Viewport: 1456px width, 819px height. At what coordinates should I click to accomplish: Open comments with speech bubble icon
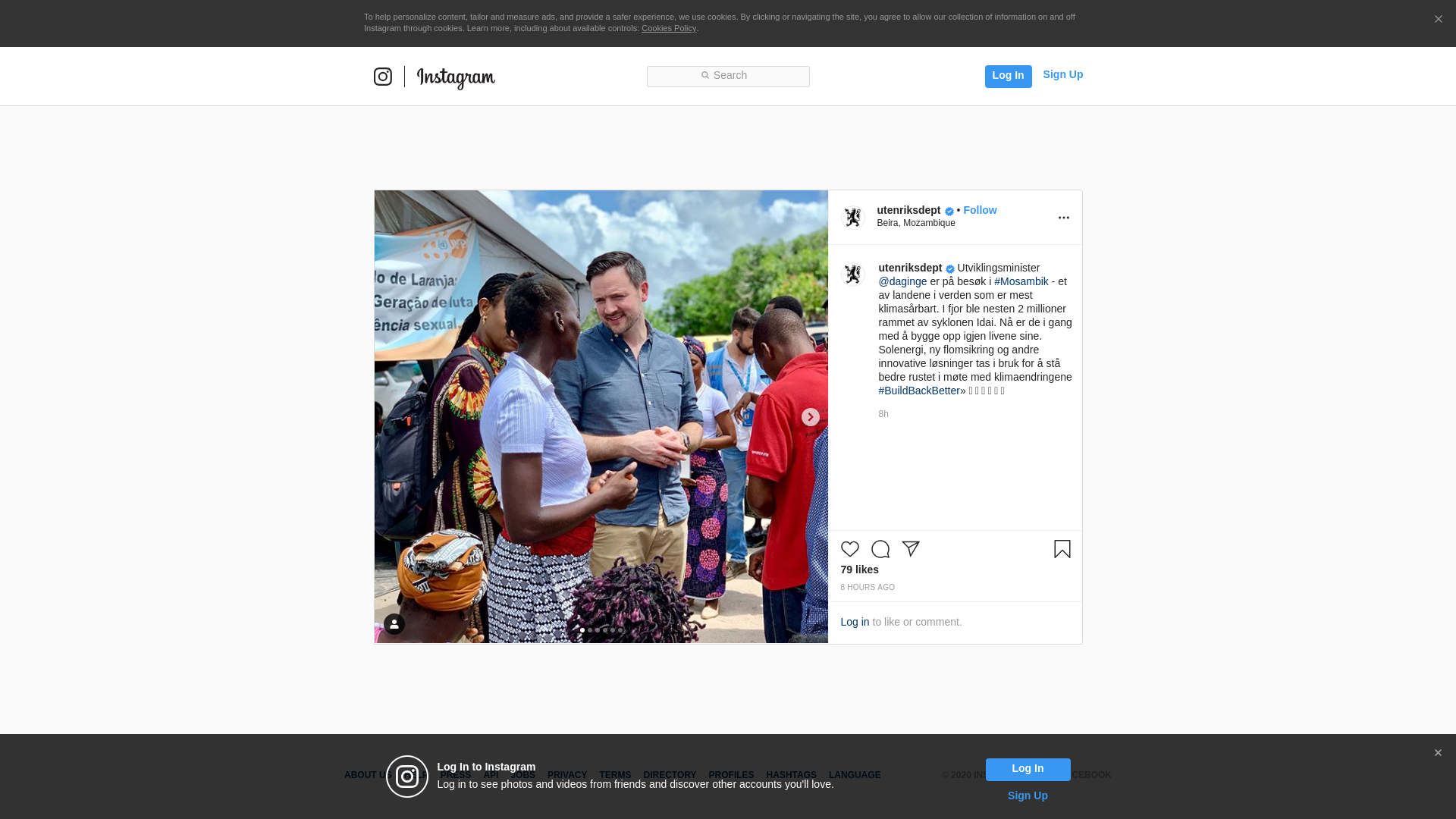pyautogui.click(x=880, y=548)
